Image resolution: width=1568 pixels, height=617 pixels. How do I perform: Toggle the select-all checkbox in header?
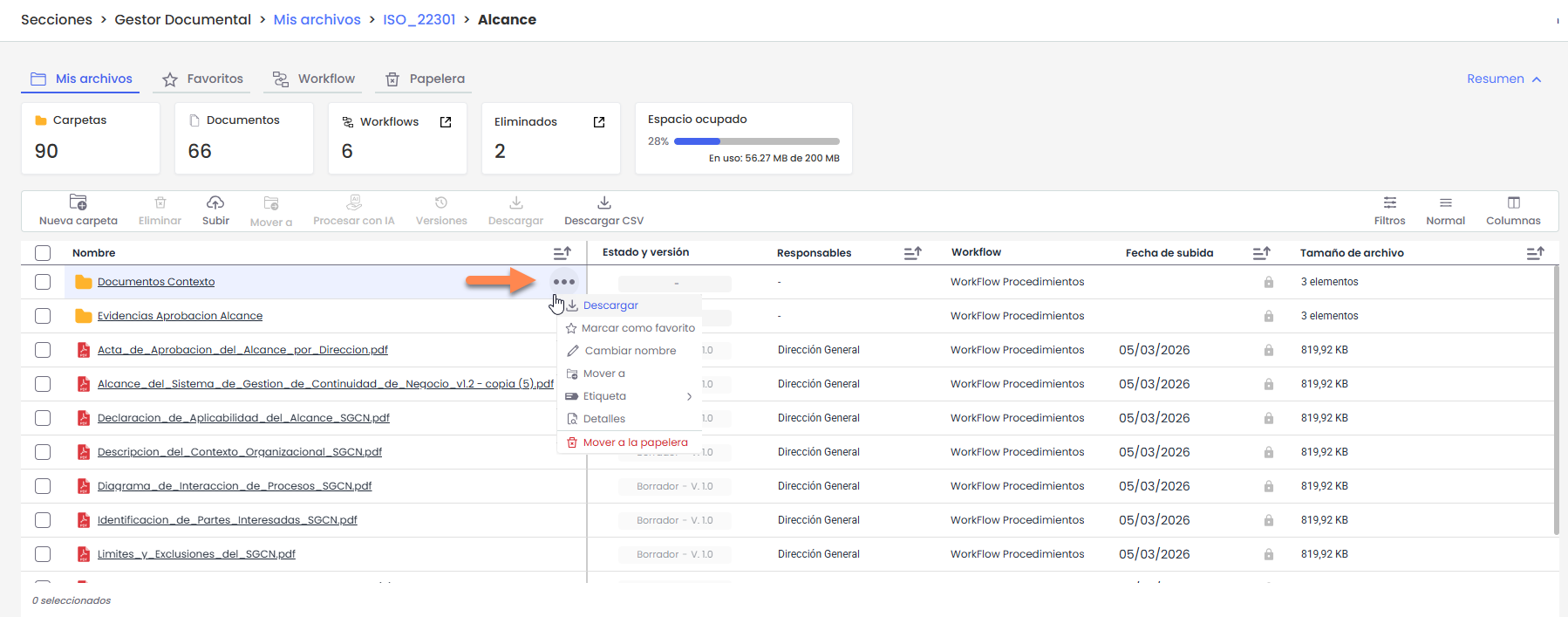point(43,253)
